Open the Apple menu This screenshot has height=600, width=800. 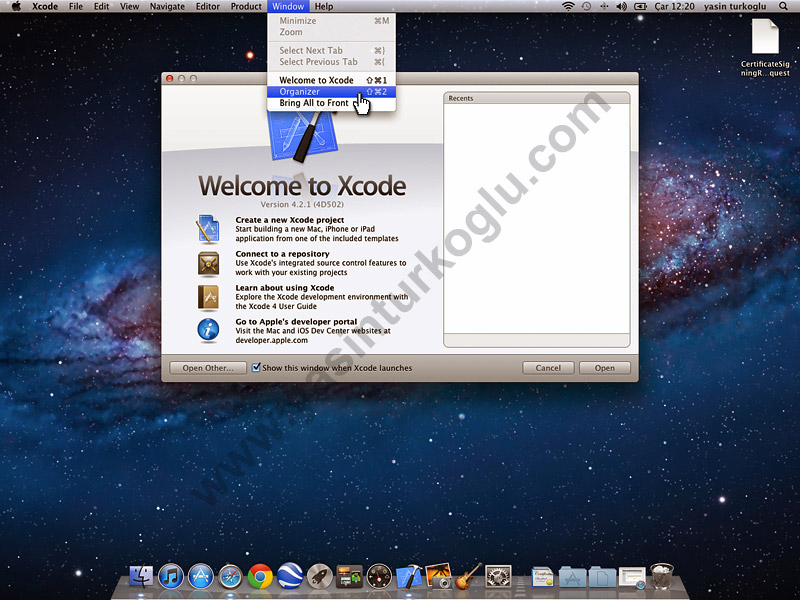[x=16, y=6]
